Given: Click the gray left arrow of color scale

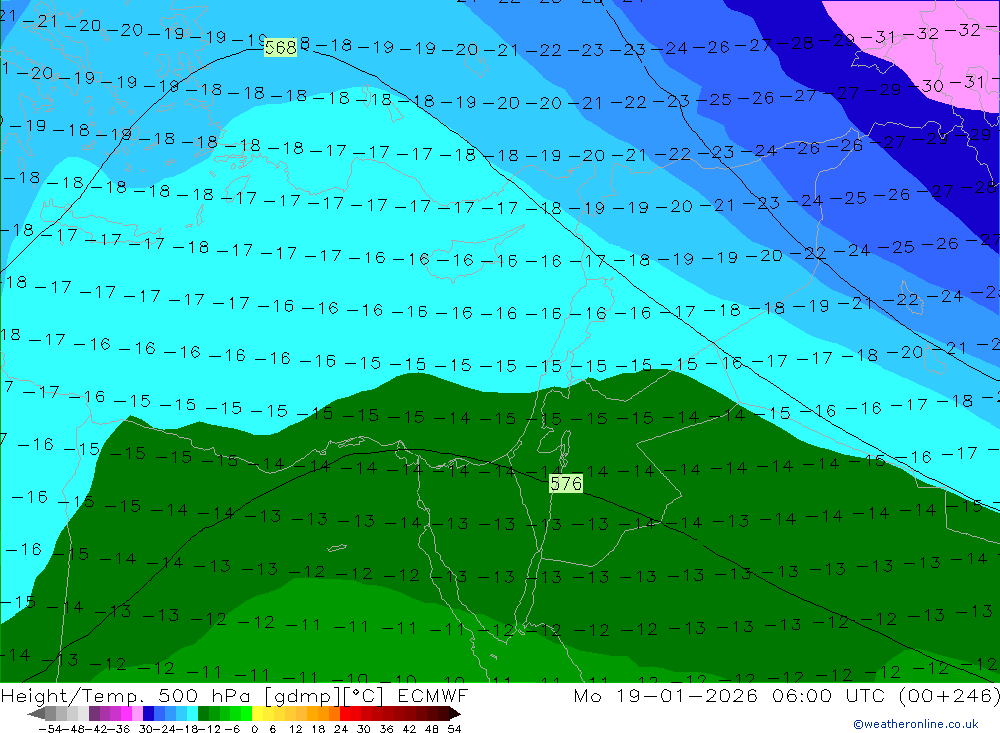Looking at the screenshot, I should point(36,713).
